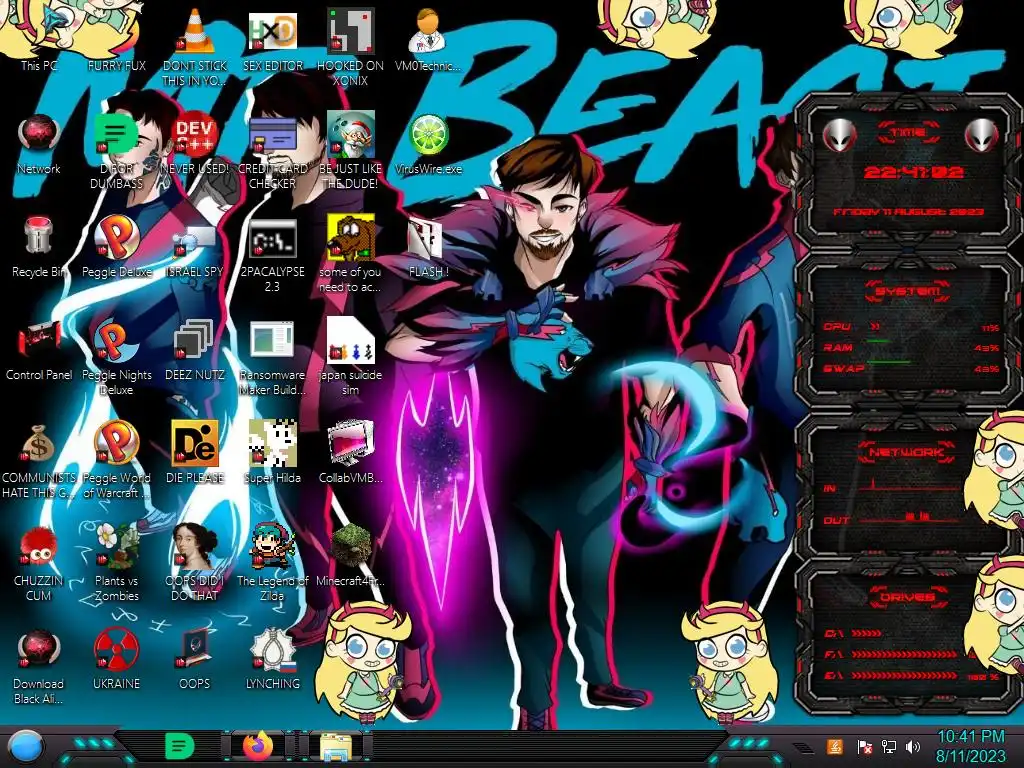
Task: Click the C:\ drive usage bar
Action: click(x=867, y=633)
